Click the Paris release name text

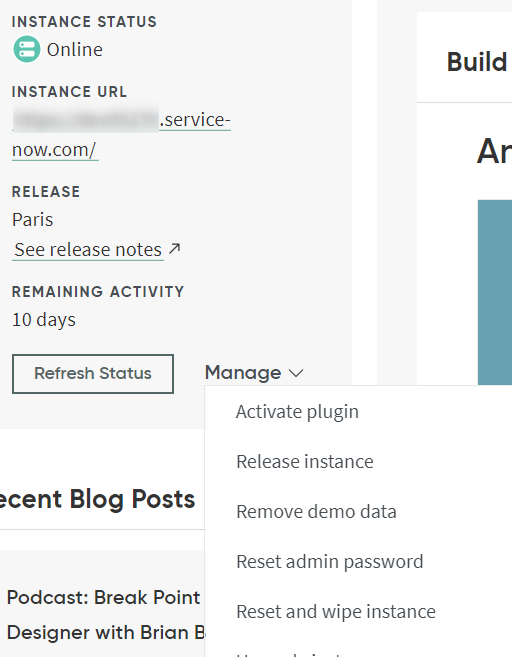[33, 220]
